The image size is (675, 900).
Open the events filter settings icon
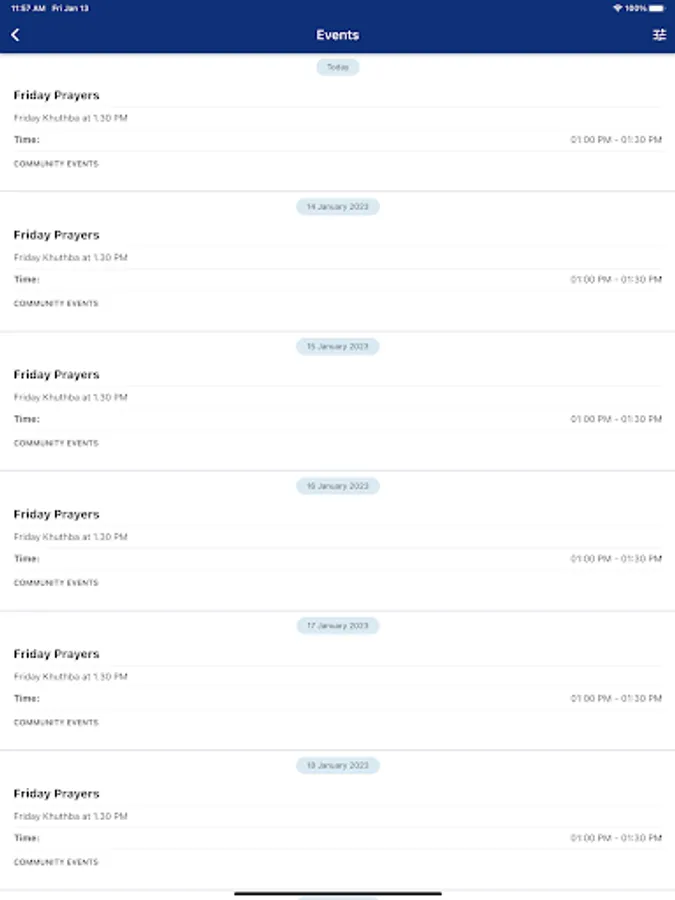659,35
